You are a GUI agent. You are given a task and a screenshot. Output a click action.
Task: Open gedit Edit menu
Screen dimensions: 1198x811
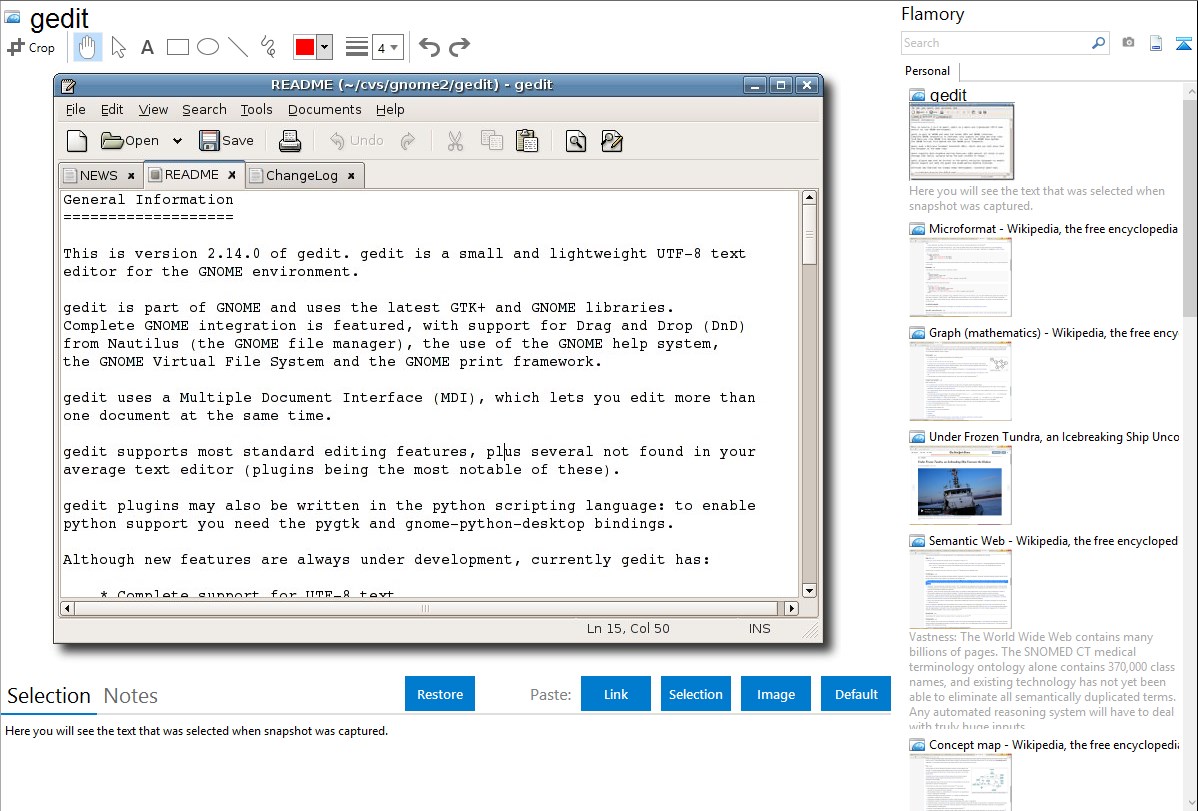(x=112, y=109)
